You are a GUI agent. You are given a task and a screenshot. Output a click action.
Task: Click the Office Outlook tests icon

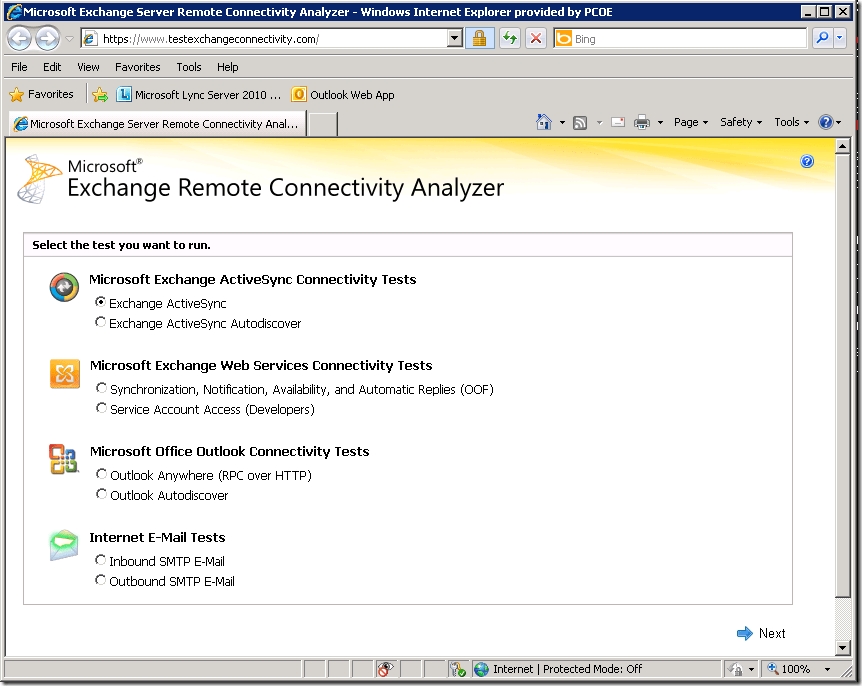coord(64,459)
